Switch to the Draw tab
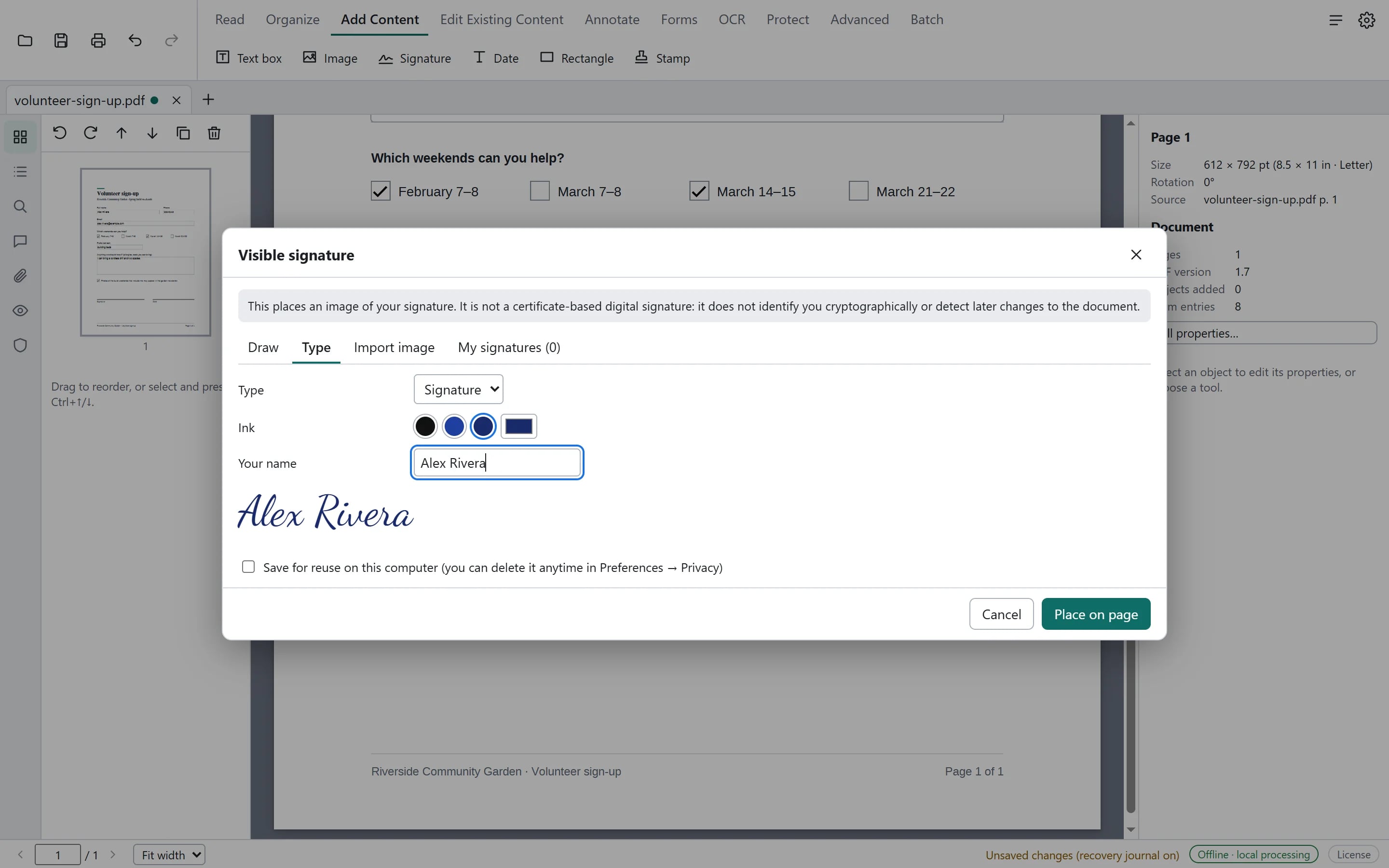The image size is (1389, 868). (x=263, y=347)
